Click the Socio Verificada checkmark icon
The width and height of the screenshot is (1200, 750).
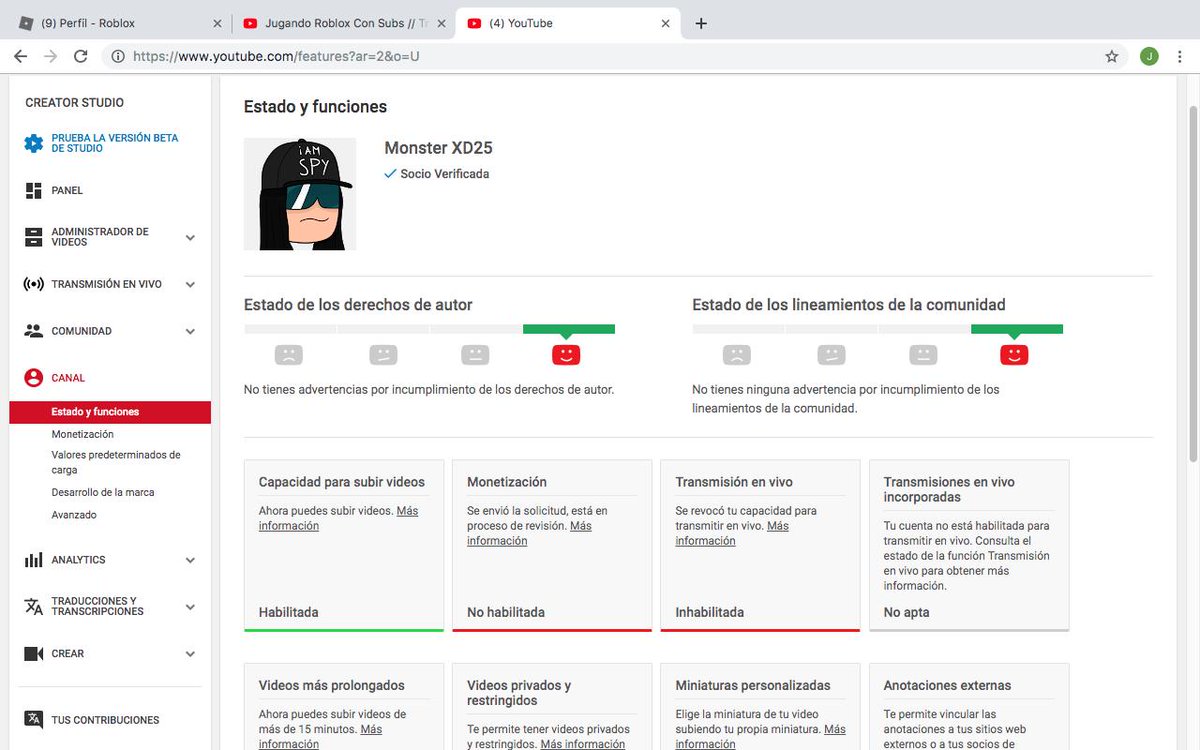click(x=390, y=174)
